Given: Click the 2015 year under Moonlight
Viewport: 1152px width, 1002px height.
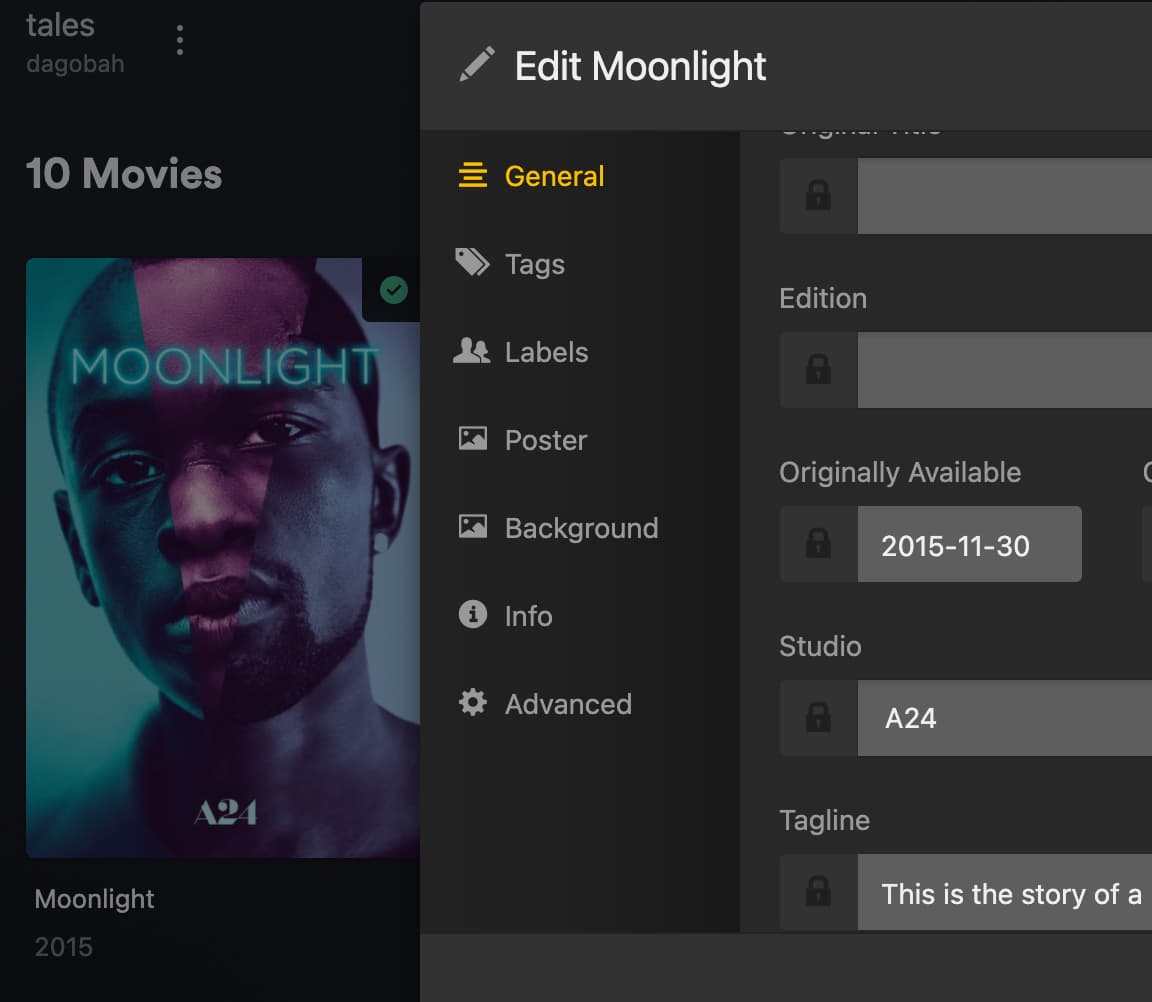Looking at the screenshot, I should (x=63, y=947).
